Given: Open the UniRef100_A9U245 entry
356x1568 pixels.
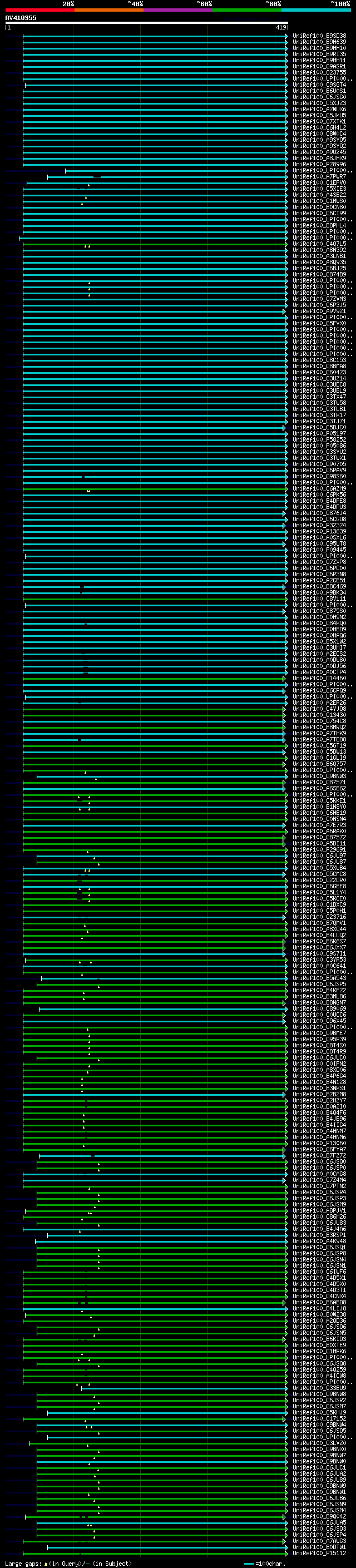Looking at the screenshot, I should (x=319, y=152).
